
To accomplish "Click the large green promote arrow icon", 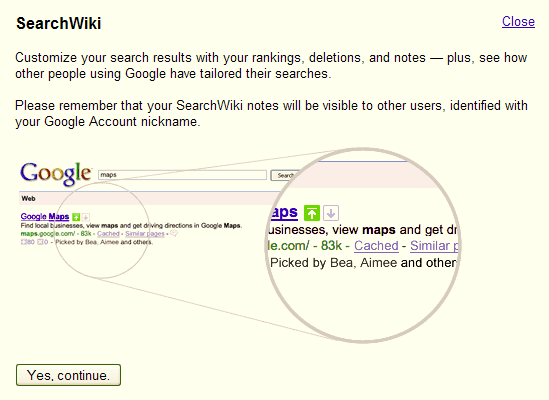I will point(312,213).
